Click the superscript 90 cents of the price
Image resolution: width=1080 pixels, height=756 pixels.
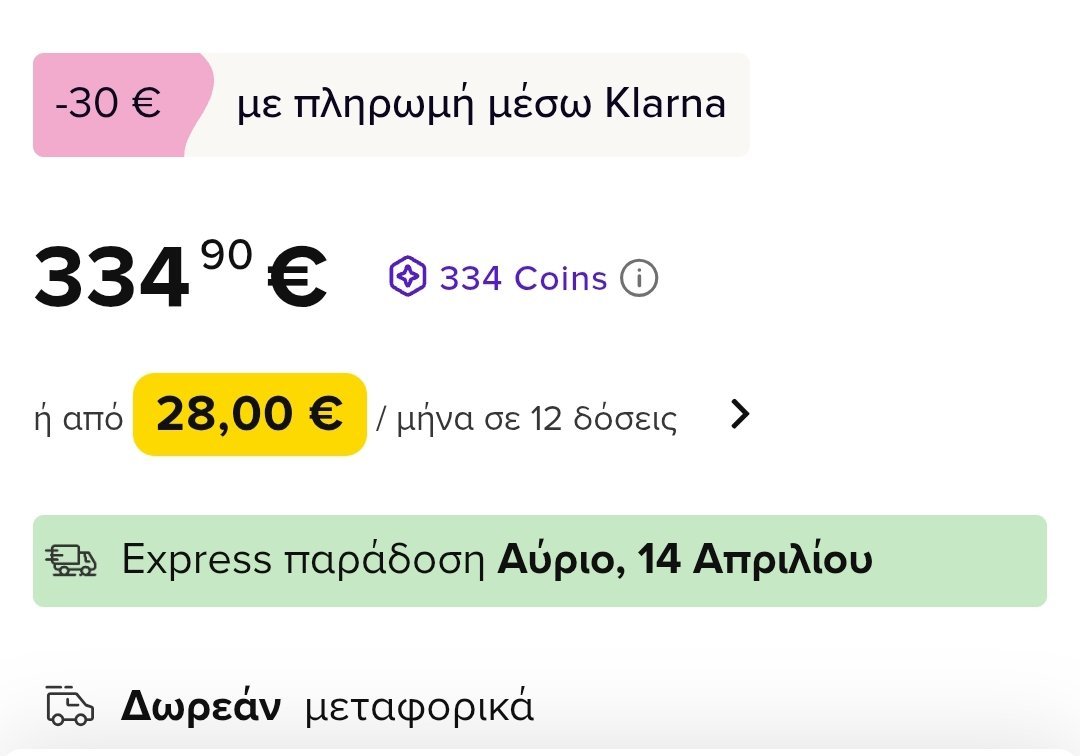(227, 257)
